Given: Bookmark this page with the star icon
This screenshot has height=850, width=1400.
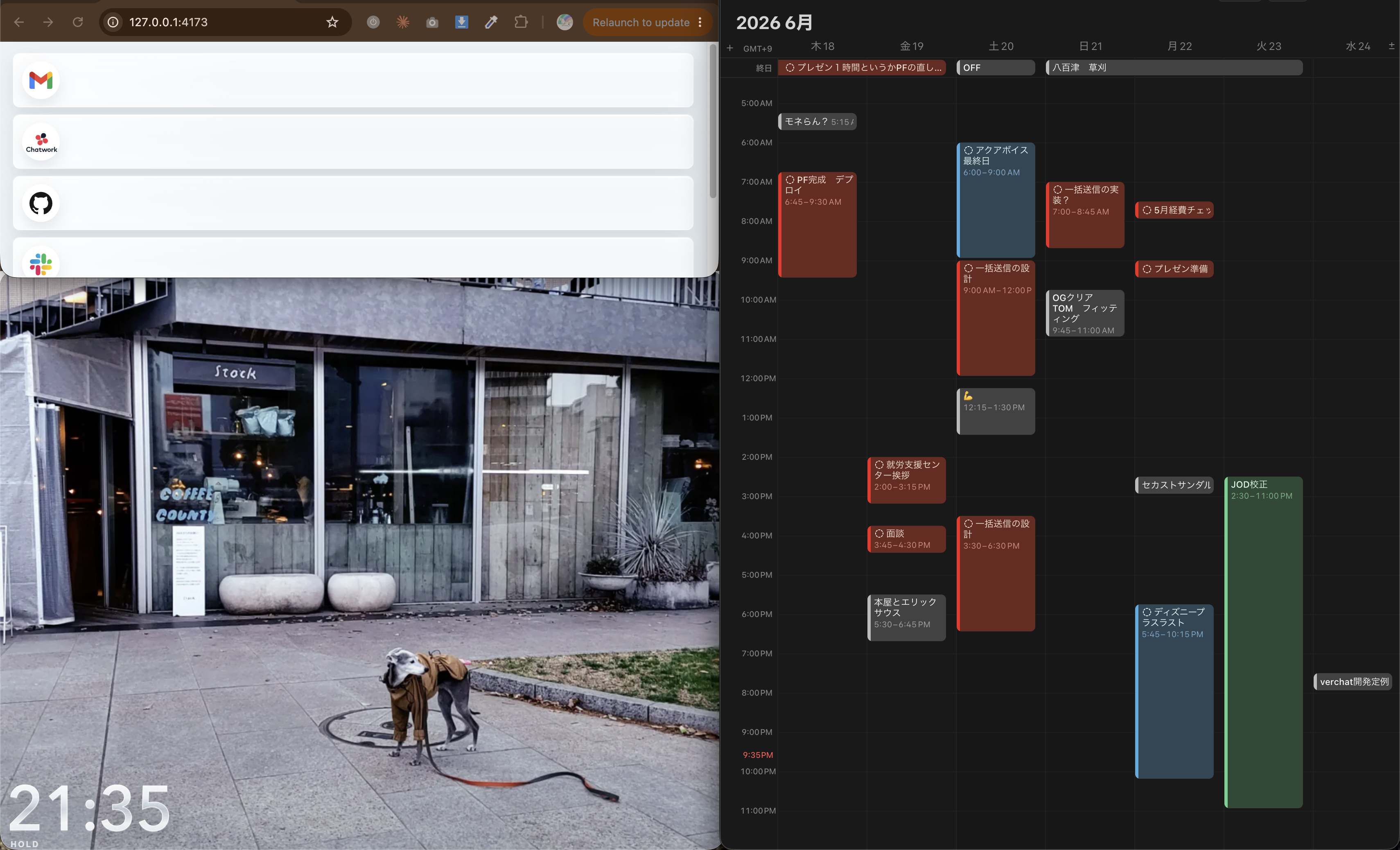Looking at the screenshot, I should click(x=332, y=22).
